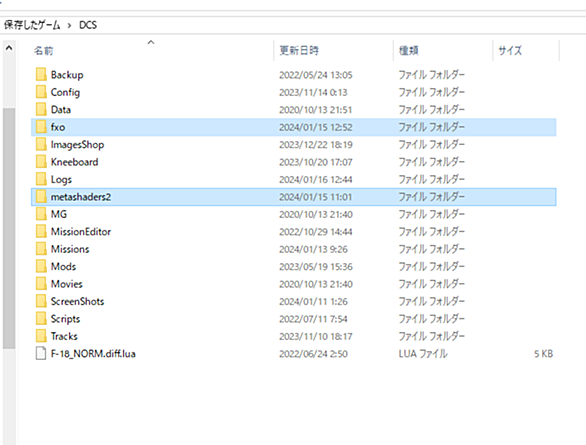
Task: Click the MissionEditor folder icon
Action: point(41,232)
